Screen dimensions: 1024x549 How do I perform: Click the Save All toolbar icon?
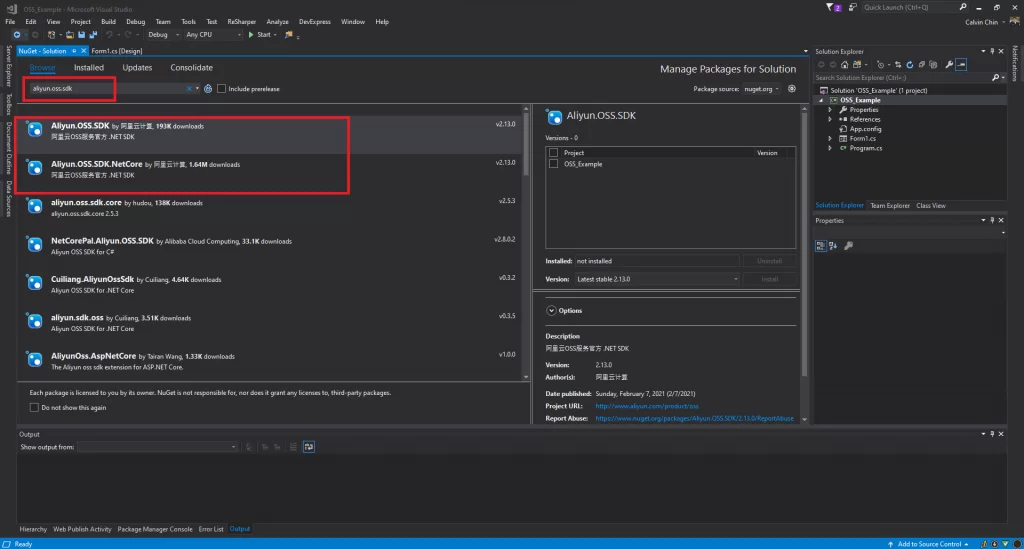[93, 35]
